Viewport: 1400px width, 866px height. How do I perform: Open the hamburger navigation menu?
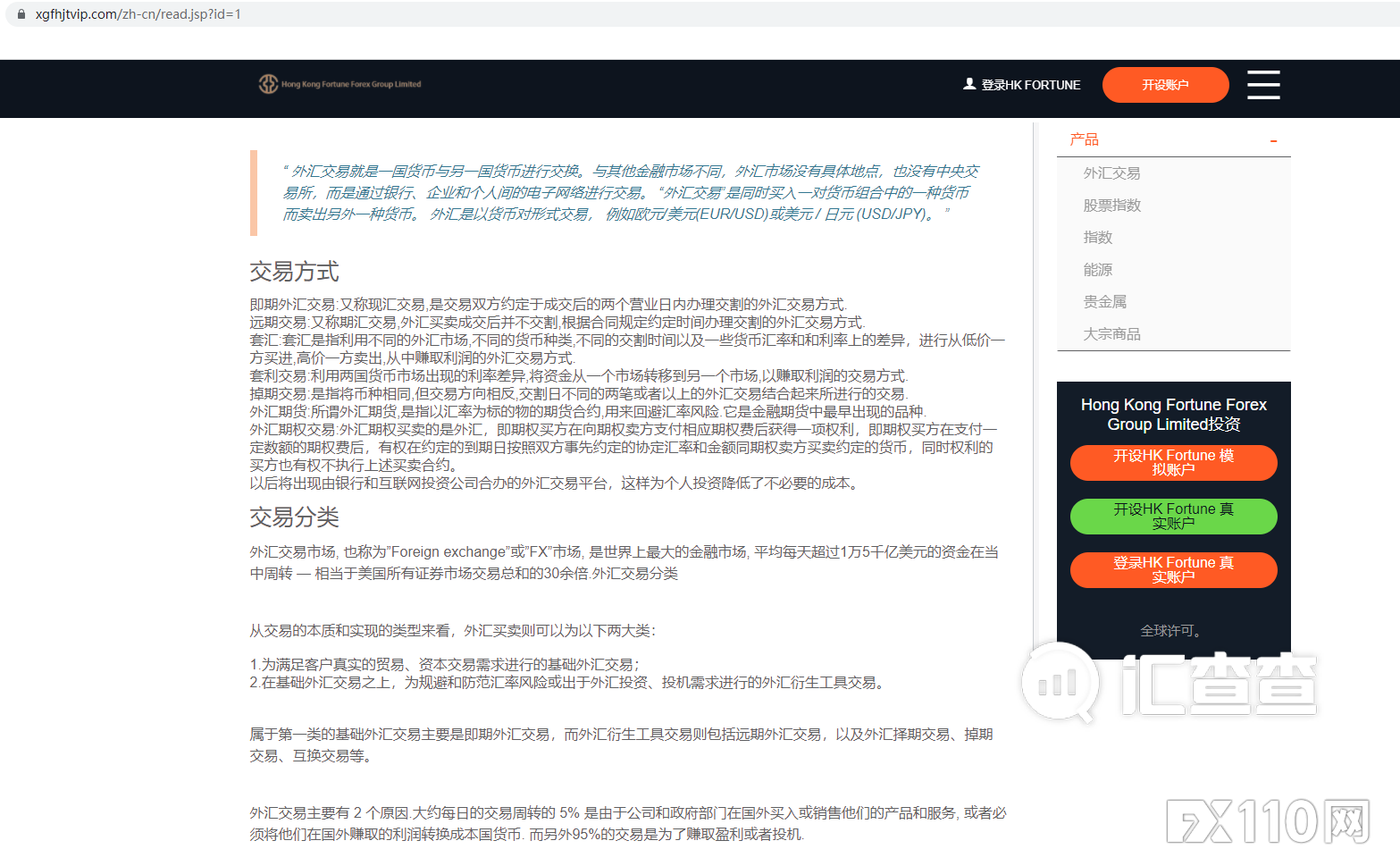tap(1262, 84)
